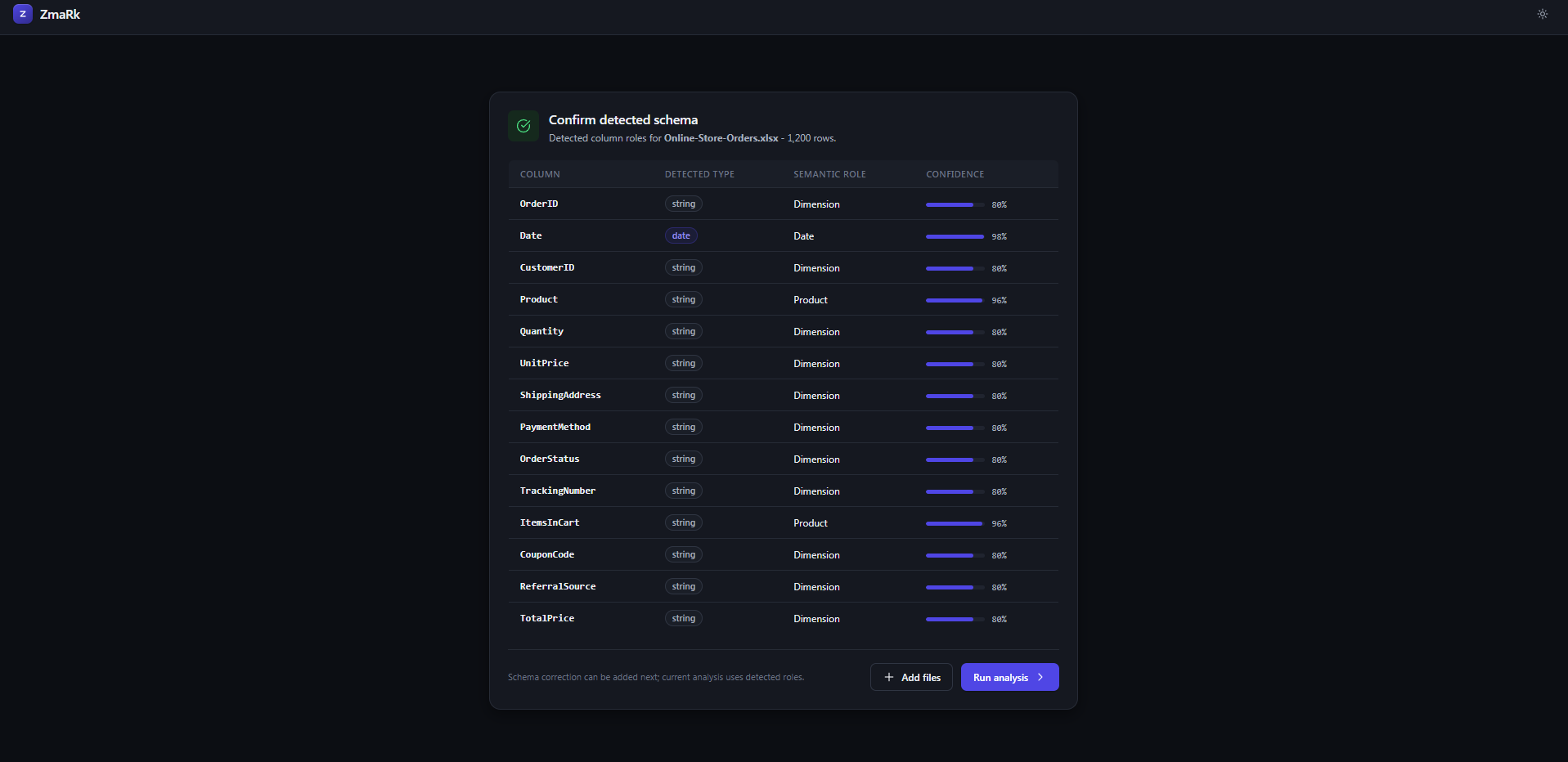This screenshot has width=1568, height=762.
Task: Click the COLUMN header
Action: [x=540, y=174]
